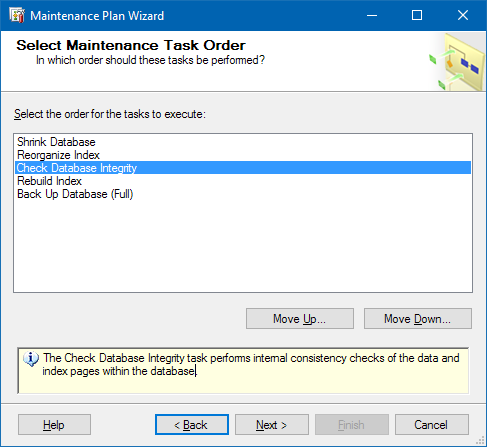Choose Rebuild Index from the task order list
487x447 pixels.
[243, 181]
